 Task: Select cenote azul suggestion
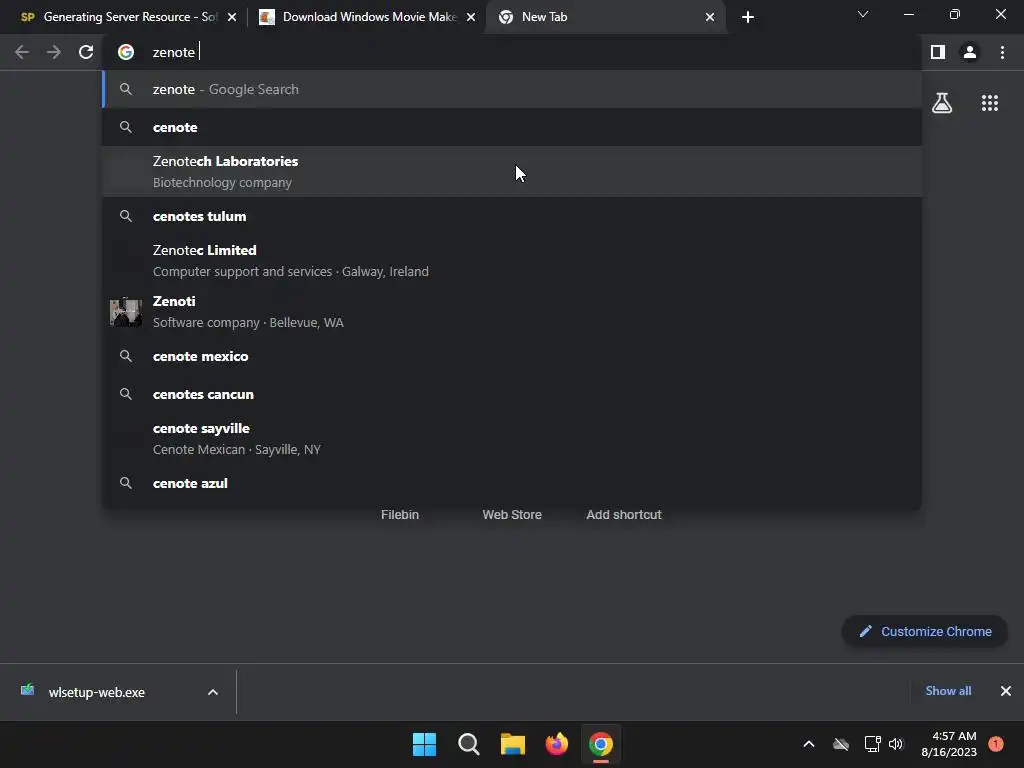(x=512, y=483)
